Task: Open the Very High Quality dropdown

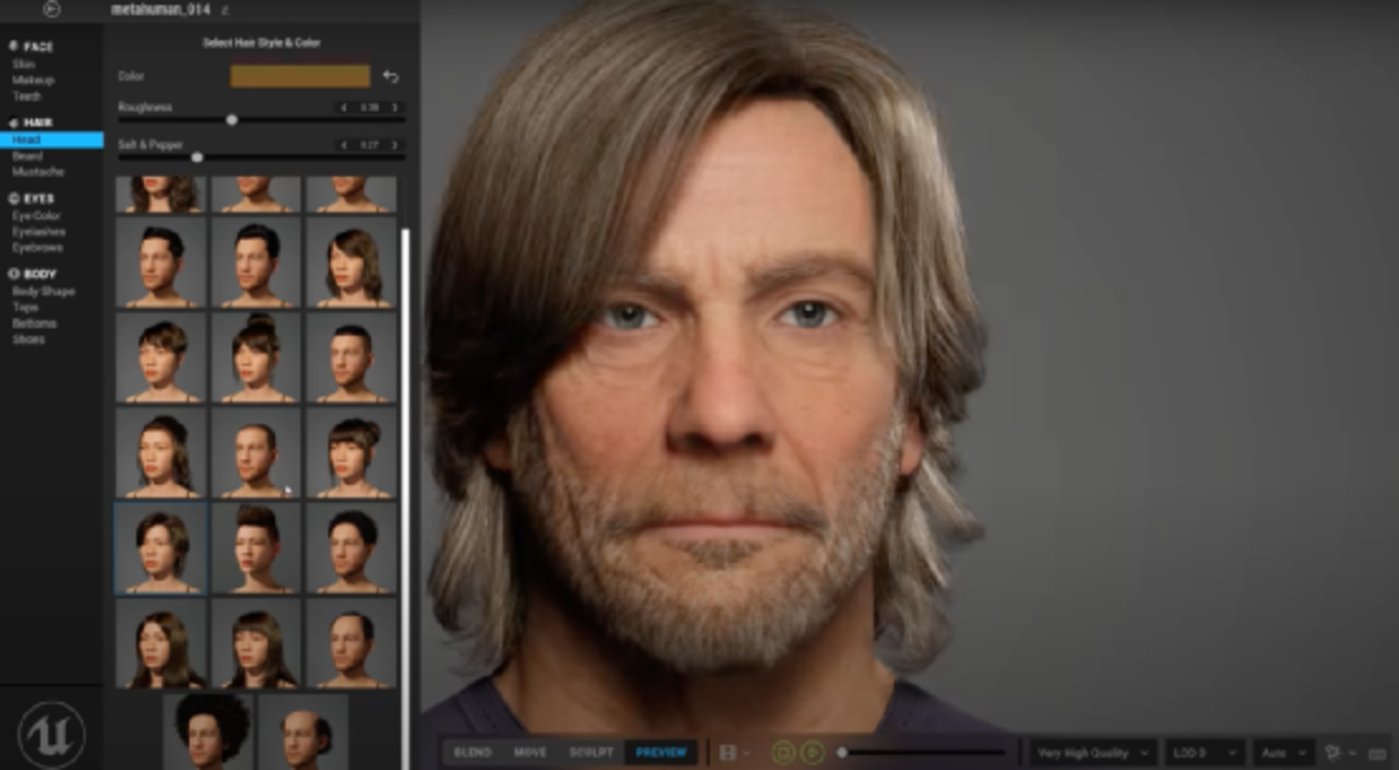Action: 1093,753
